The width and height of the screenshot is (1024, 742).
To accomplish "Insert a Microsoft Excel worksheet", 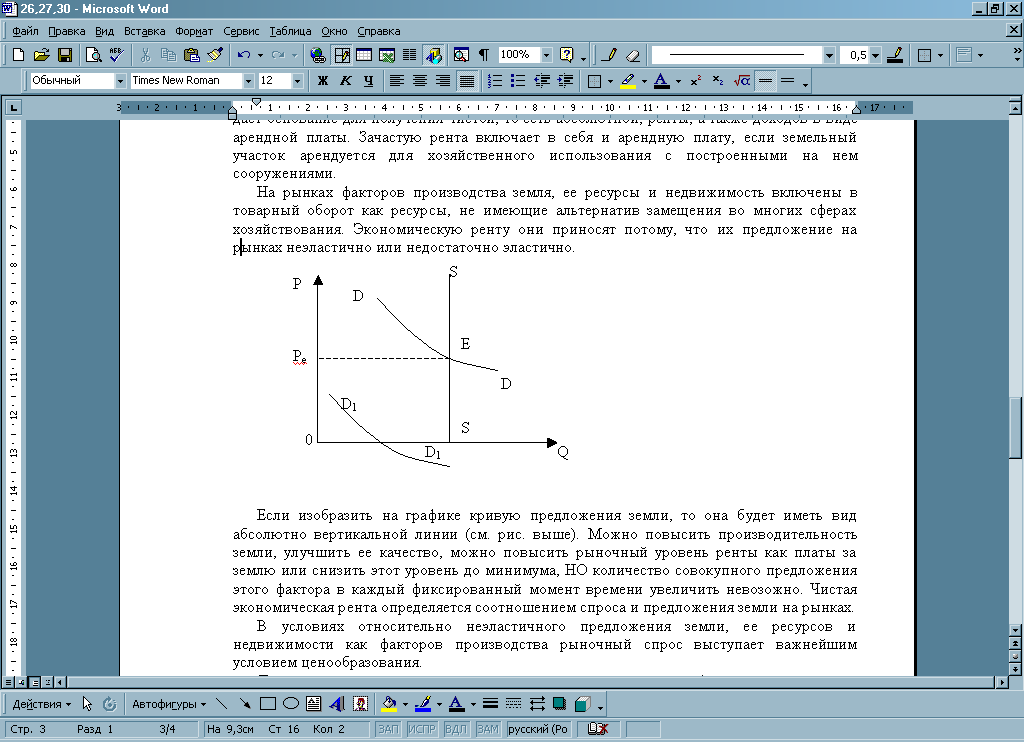I will click(387, 55).
